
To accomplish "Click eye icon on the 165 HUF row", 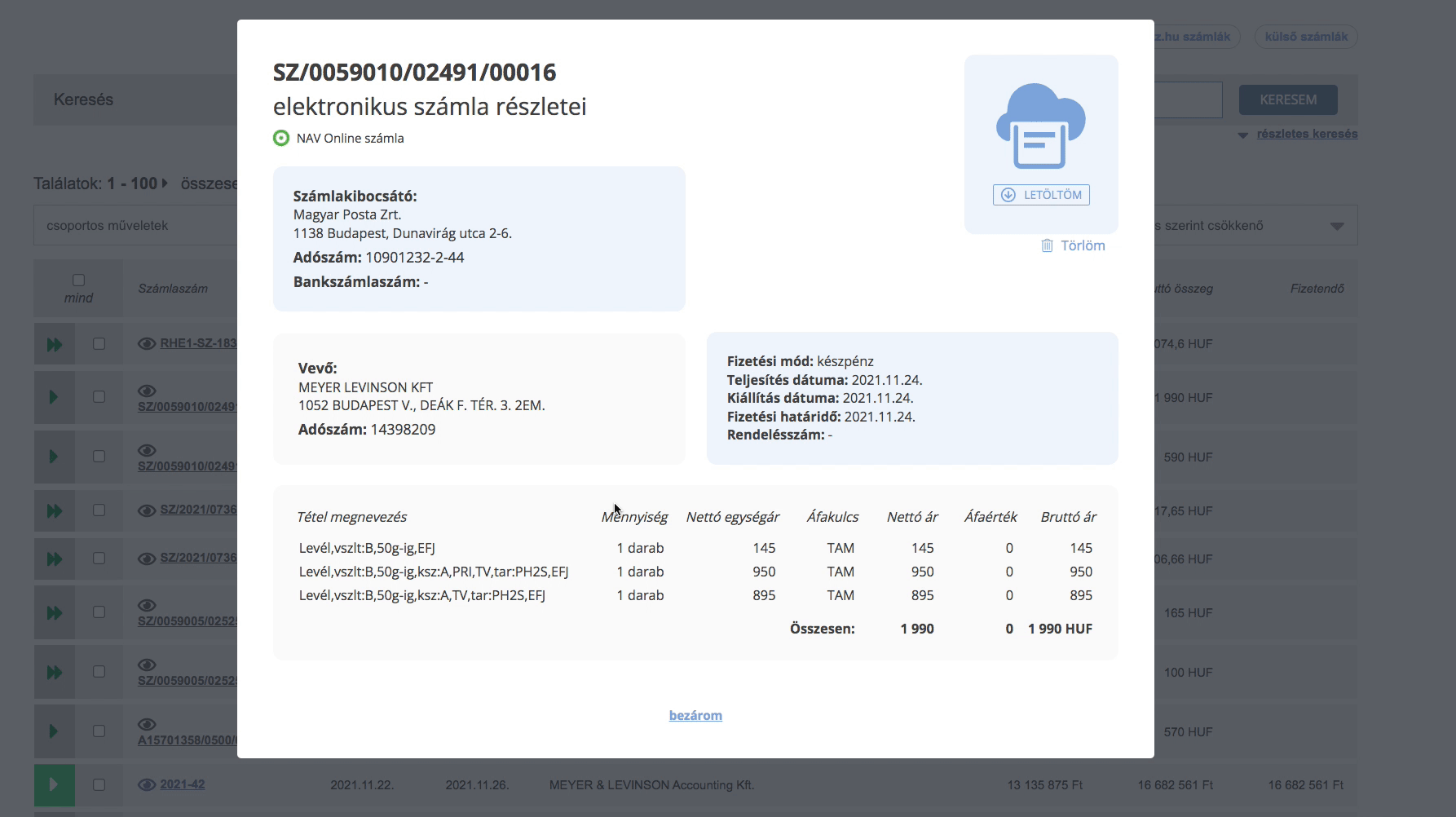I will click(147, 605).
